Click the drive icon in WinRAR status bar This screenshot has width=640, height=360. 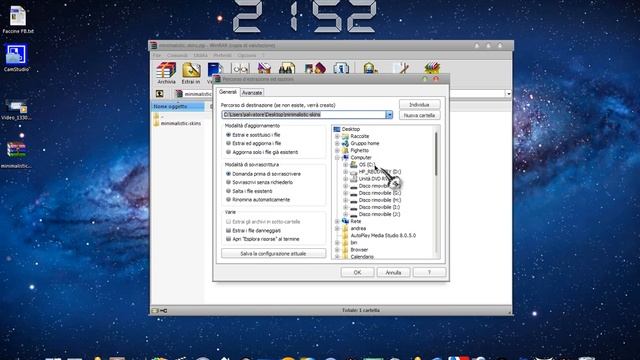pos(155,311)
